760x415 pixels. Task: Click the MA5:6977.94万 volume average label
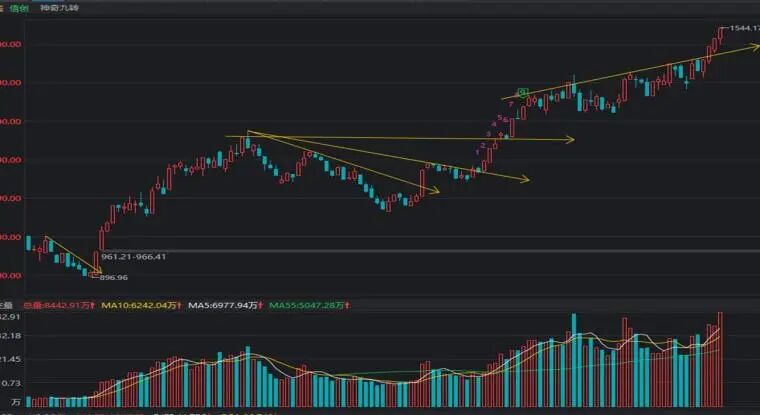[x=225, y=305]
